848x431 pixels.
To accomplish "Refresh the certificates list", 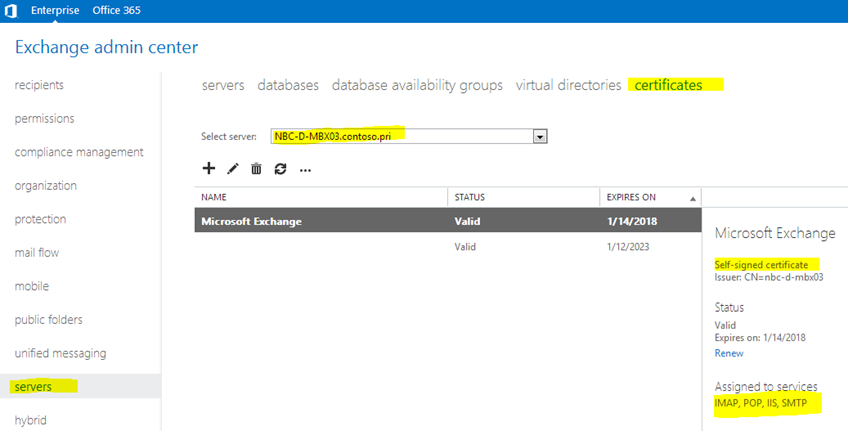I will point(280,169).
